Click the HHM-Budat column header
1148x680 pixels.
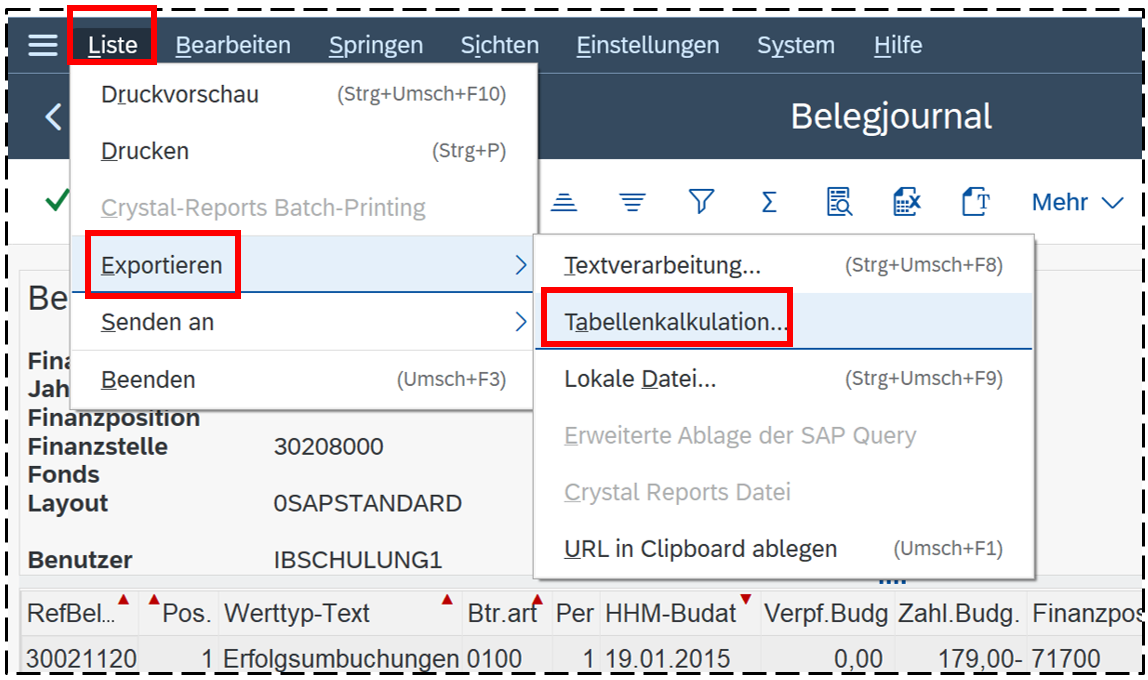click(x=671, y=613)
